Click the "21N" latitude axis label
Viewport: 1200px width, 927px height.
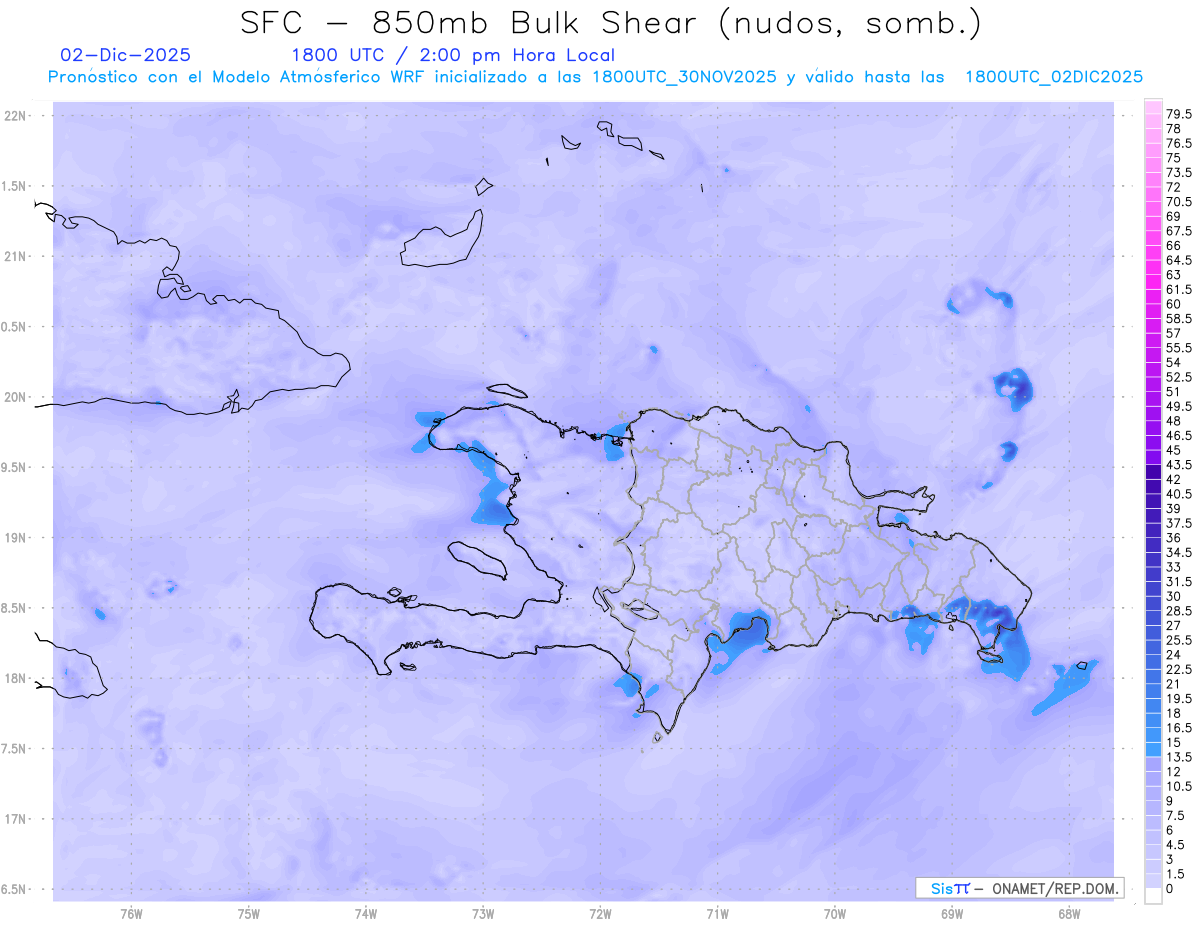tap(16, 256)
